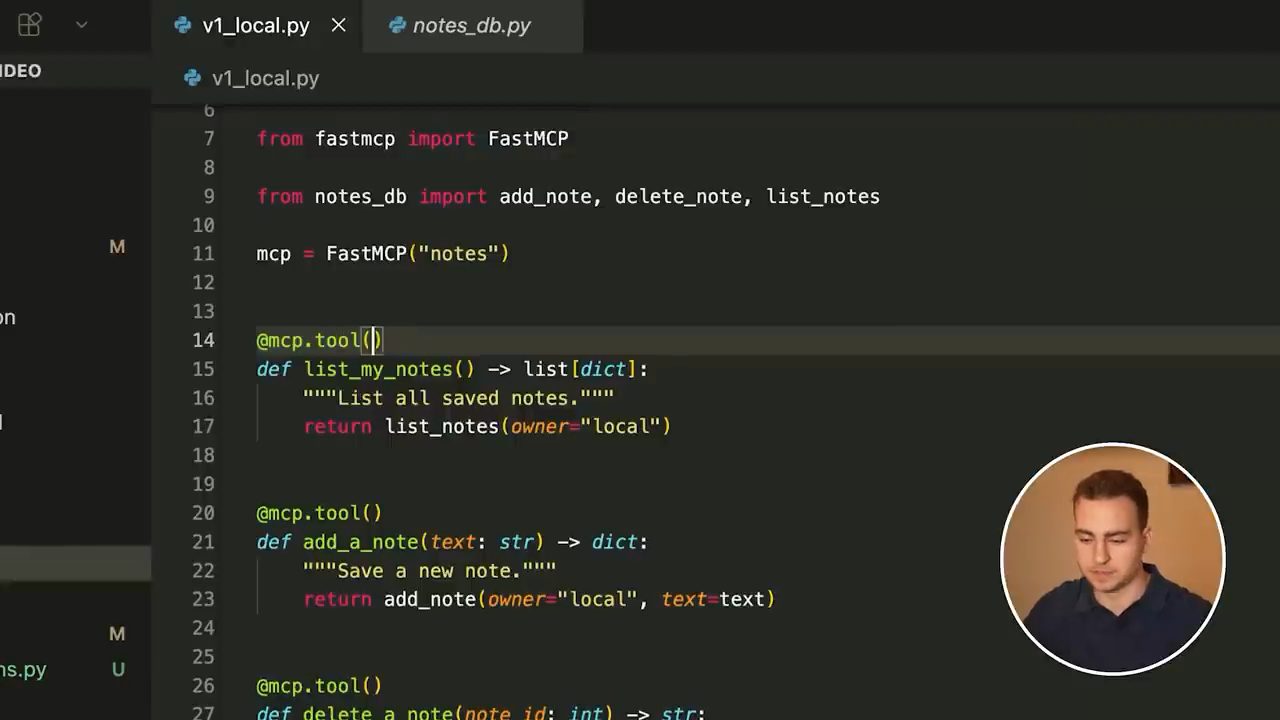Click list_notes in the line 9 import
Viewport: 1280px width, 720px height.
tap(823, 197)
